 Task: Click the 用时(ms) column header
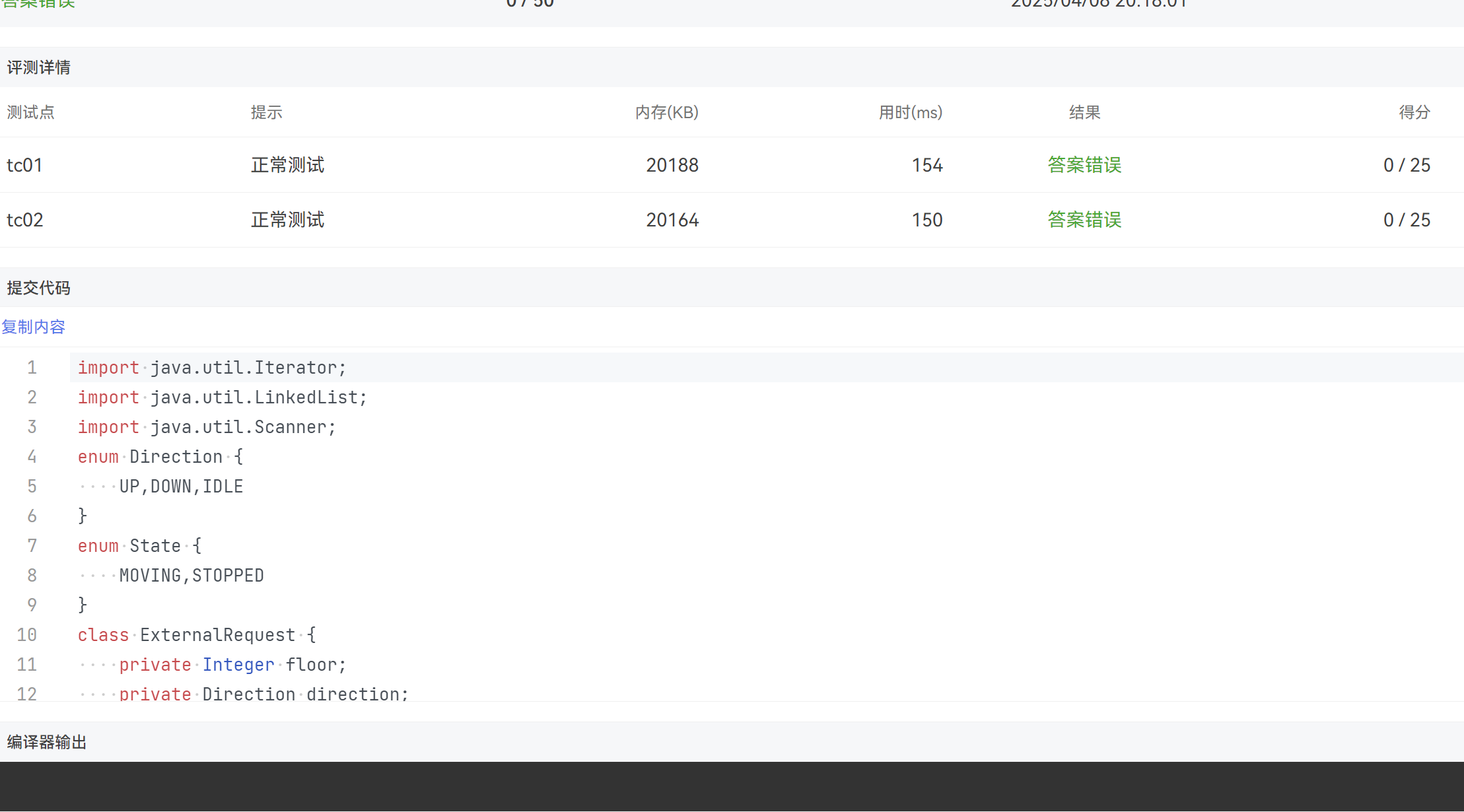tap(910, 112)
